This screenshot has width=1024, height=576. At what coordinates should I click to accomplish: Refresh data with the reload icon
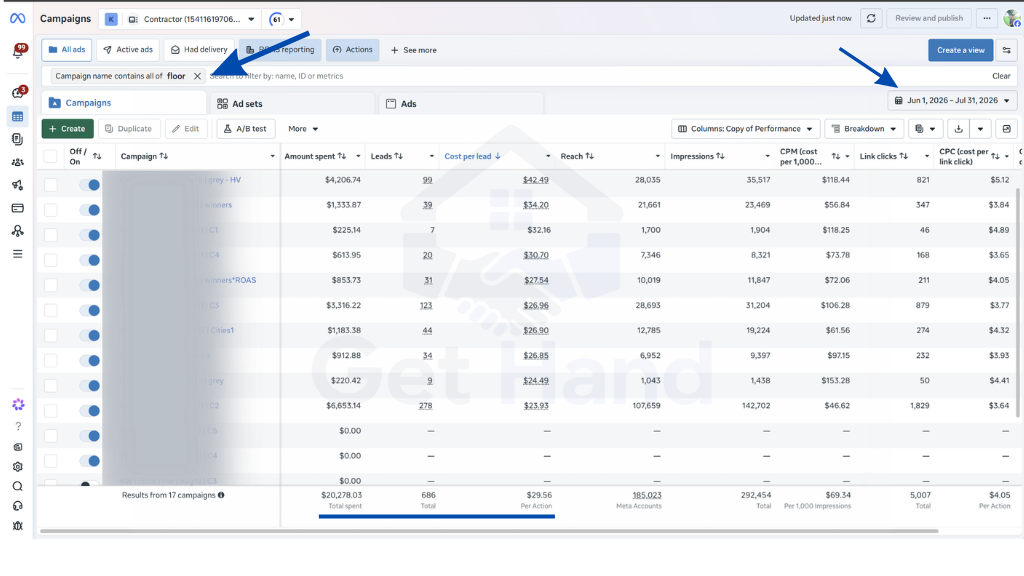coord(871,18)
